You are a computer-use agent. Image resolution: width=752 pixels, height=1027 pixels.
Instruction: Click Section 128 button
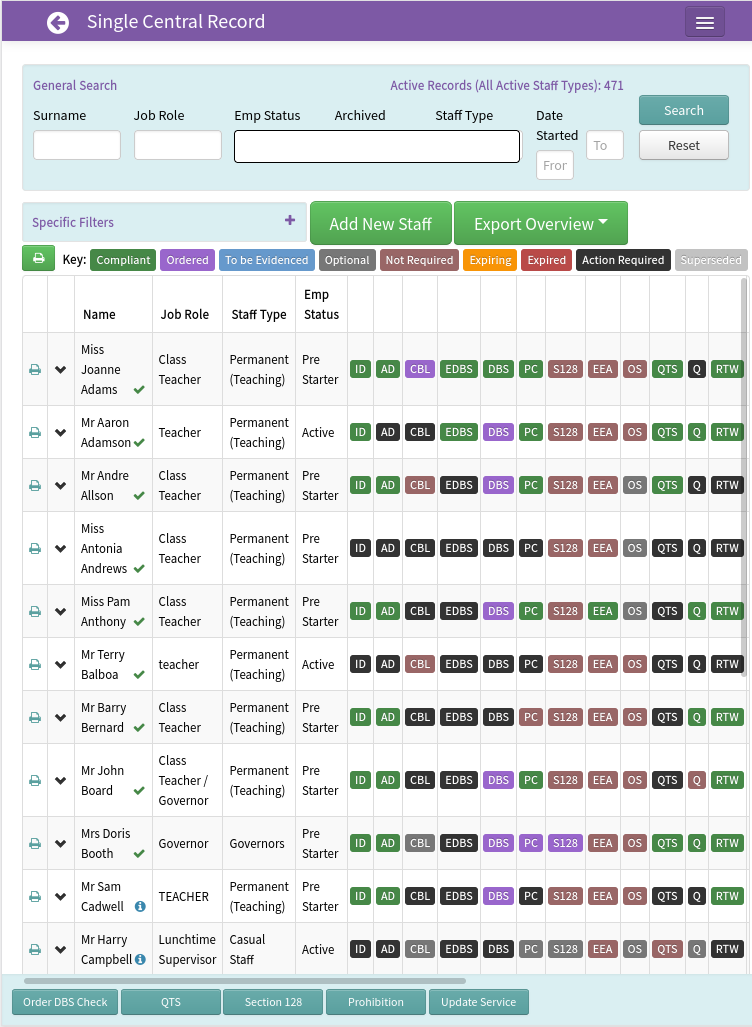coord(273,1002)
